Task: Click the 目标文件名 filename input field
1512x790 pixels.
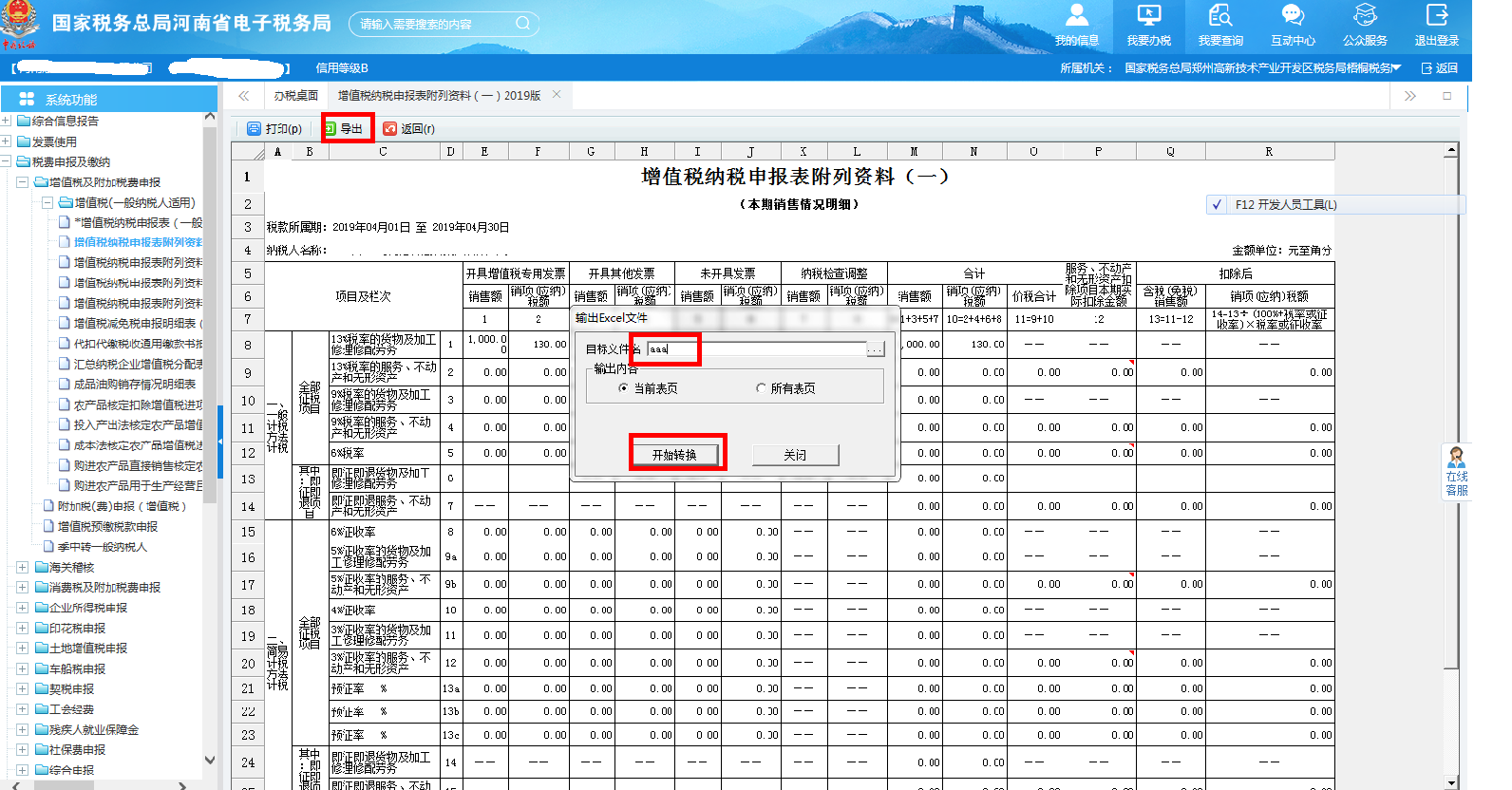Action: pyautogui.click(x=755, y=349)
